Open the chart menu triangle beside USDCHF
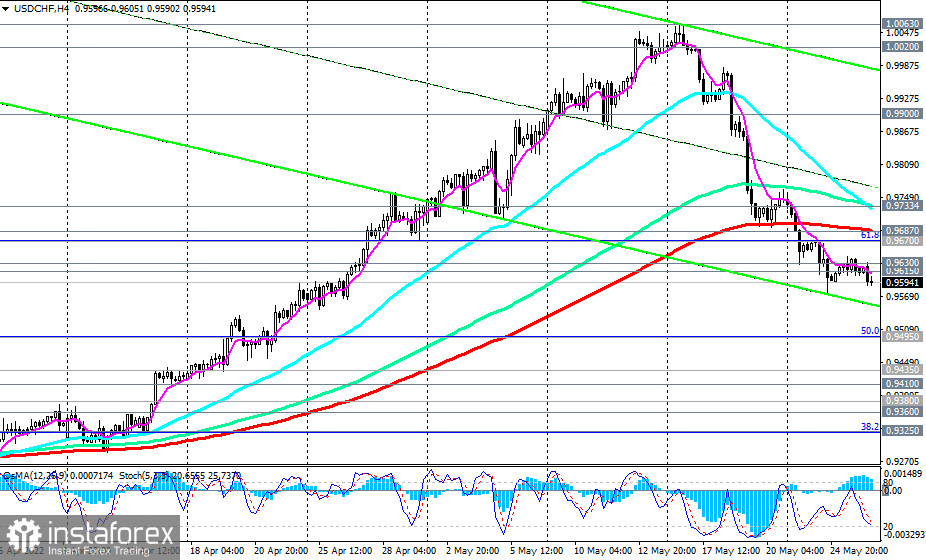 pyautogui.click(x=6, y=9)
